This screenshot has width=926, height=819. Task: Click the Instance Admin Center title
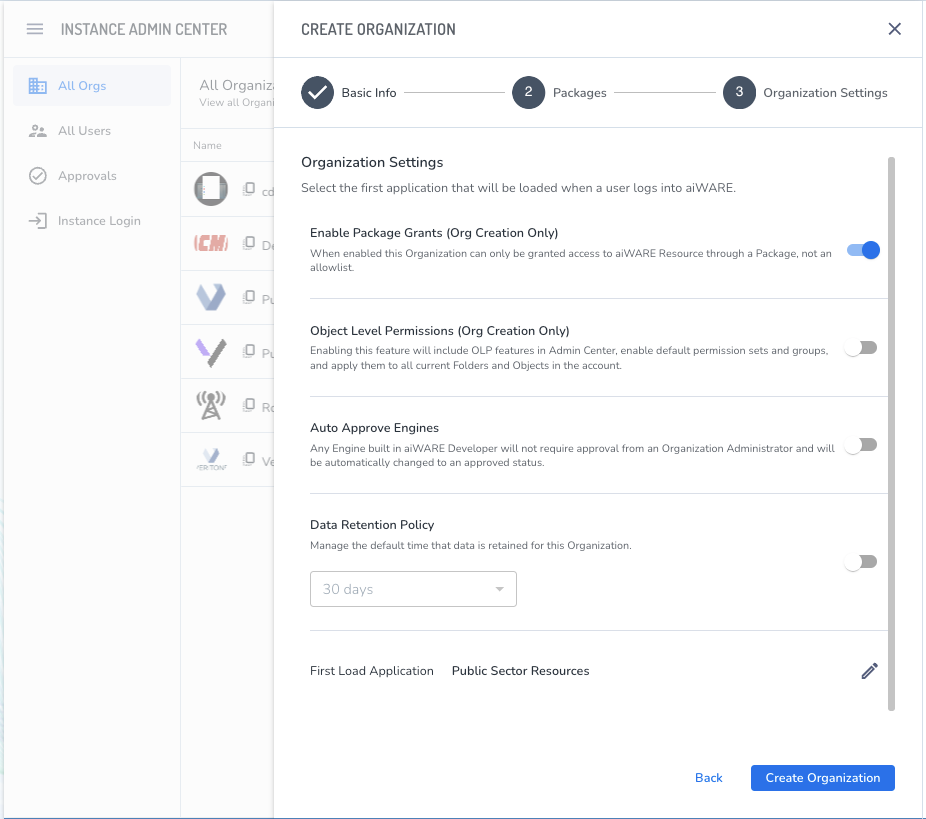tap(144, 29)
